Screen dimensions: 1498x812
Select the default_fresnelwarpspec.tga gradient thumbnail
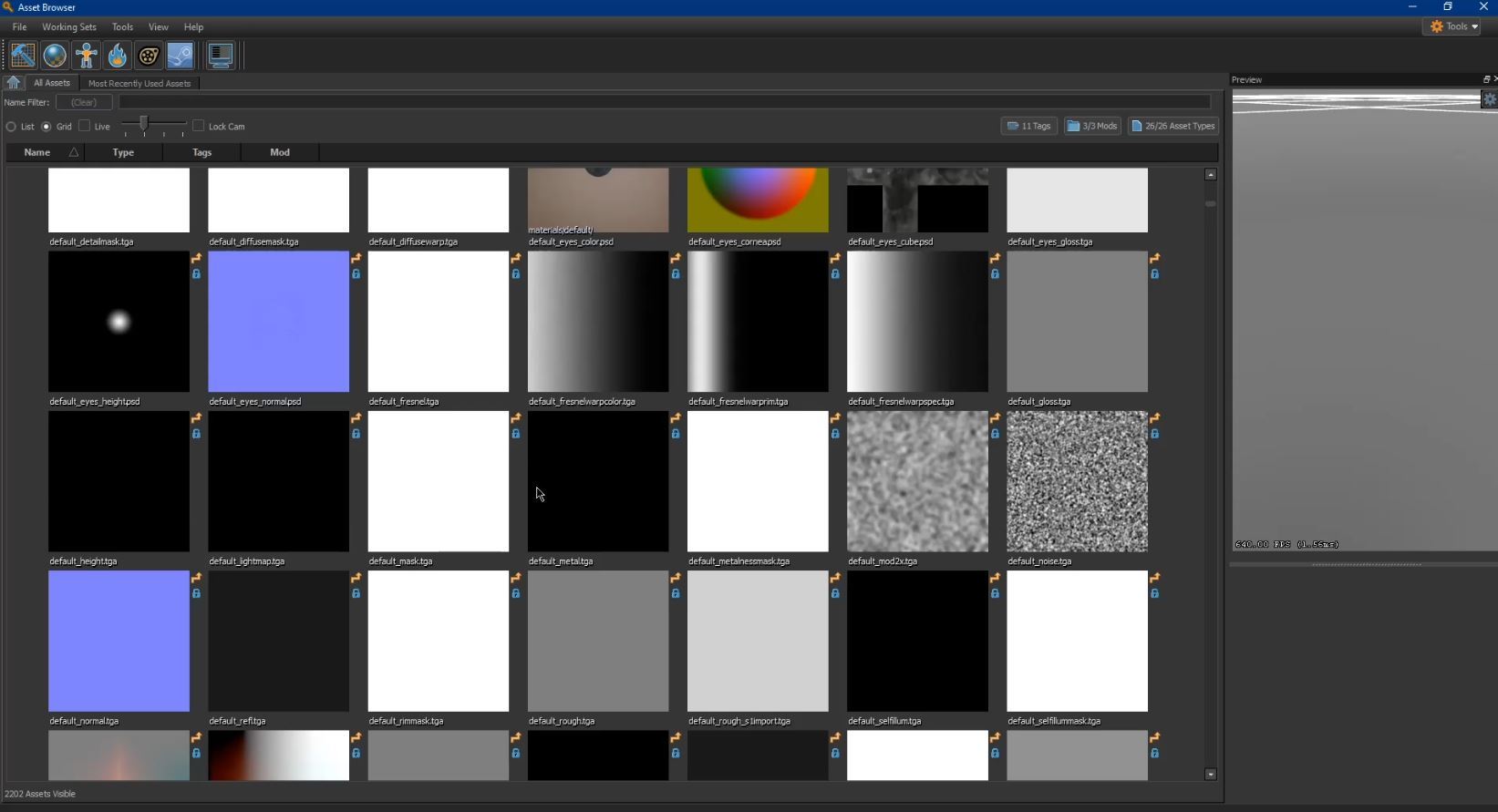pos(917,322)
